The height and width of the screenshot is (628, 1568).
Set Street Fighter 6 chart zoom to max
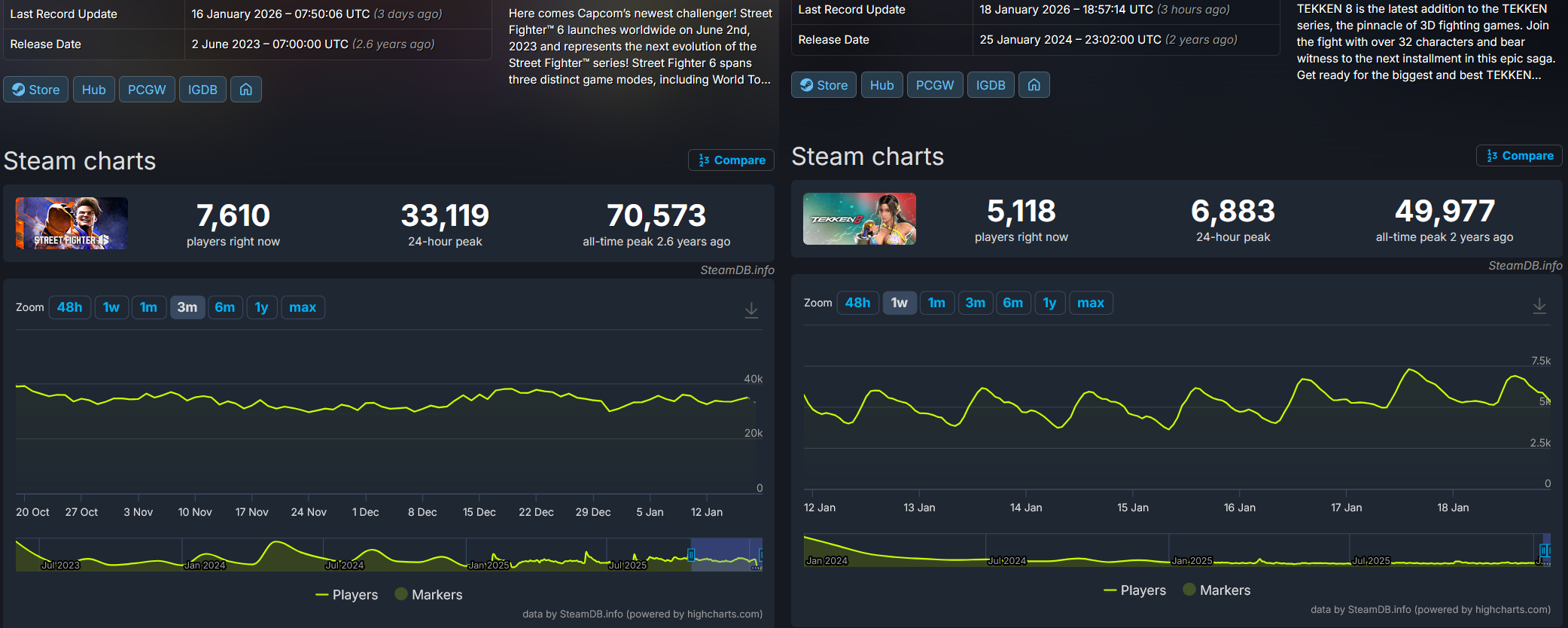click(303, 307)
